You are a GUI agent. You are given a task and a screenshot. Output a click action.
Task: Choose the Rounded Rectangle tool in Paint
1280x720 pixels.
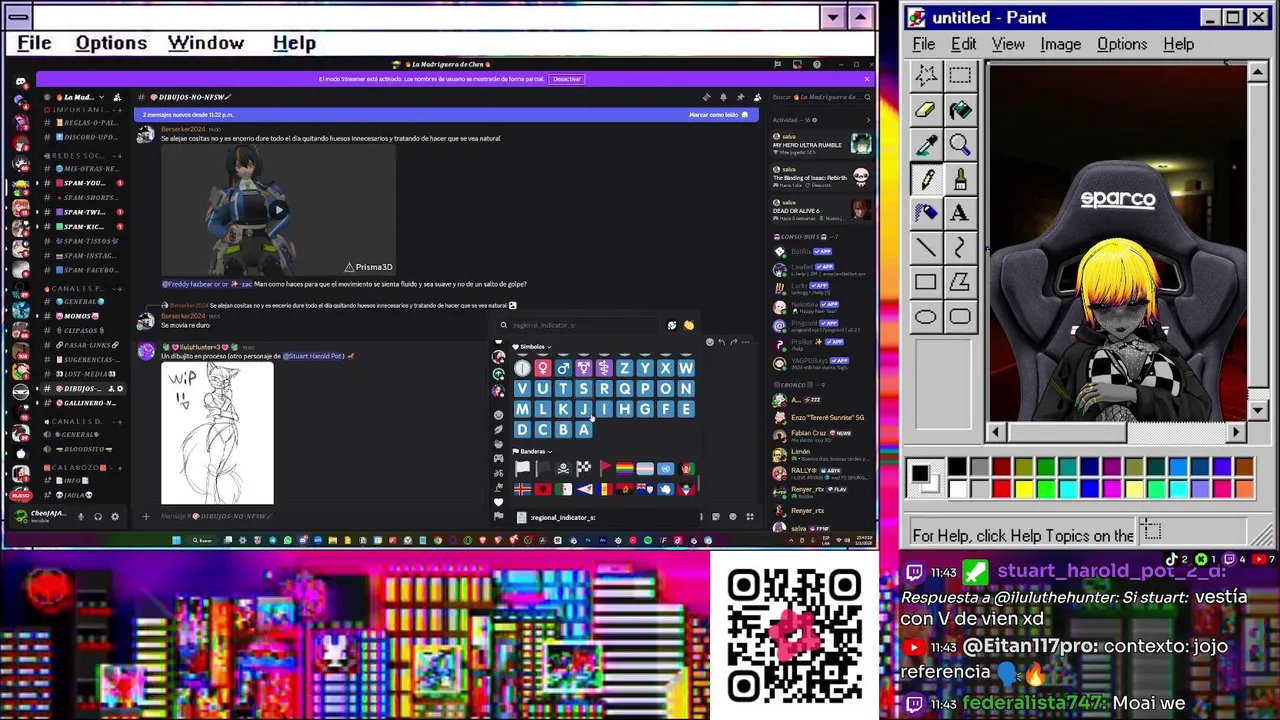[960, 316]
